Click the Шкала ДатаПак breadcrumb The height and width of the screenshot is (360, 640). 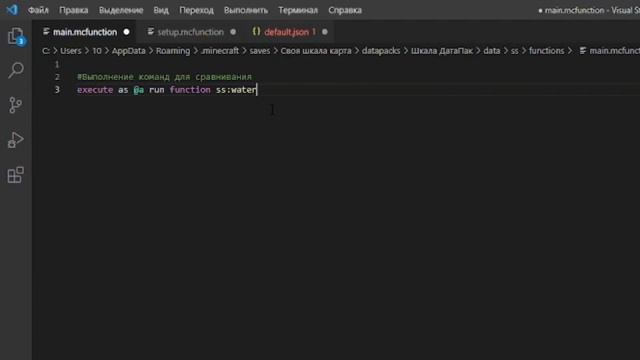tap(442, 51)
